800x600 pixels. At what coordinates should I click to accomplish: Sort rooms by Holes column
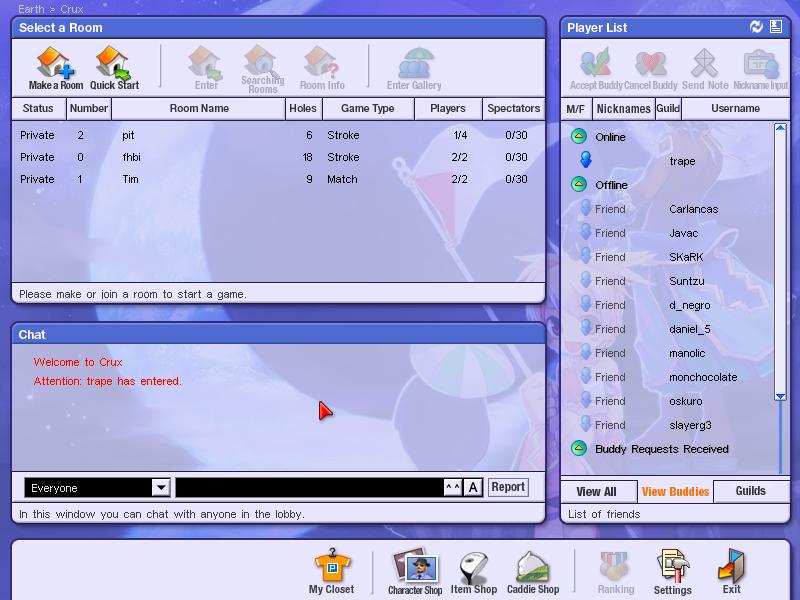[303, 108]
